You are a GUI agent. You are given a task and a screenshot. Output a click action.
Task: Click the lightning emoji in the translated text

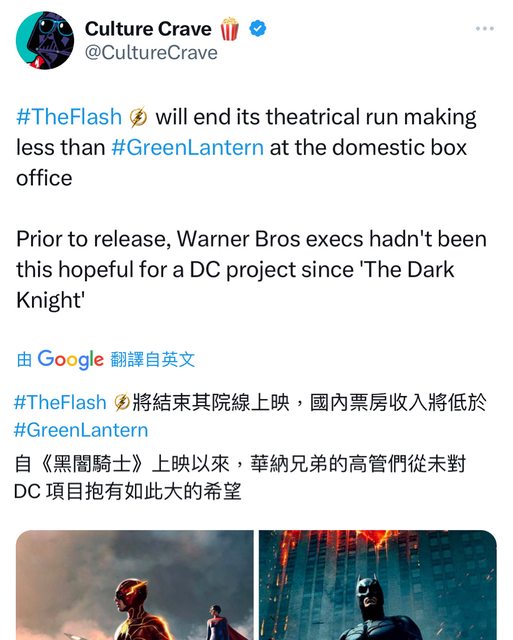122,402
